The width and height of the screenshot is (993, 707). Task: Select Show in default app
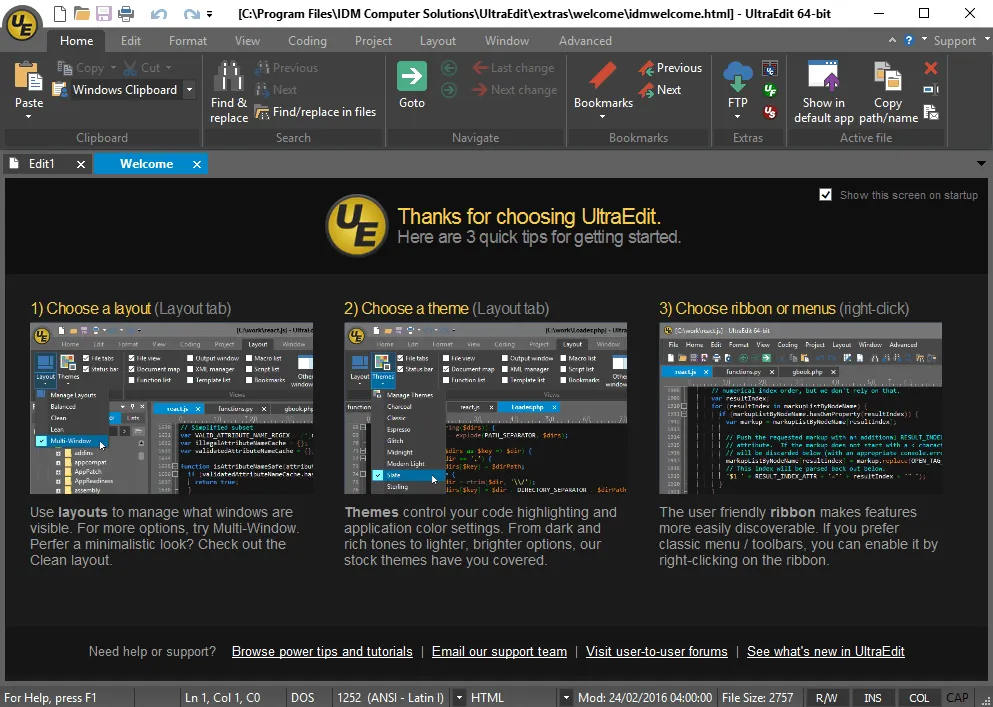[x=824, y=90]
